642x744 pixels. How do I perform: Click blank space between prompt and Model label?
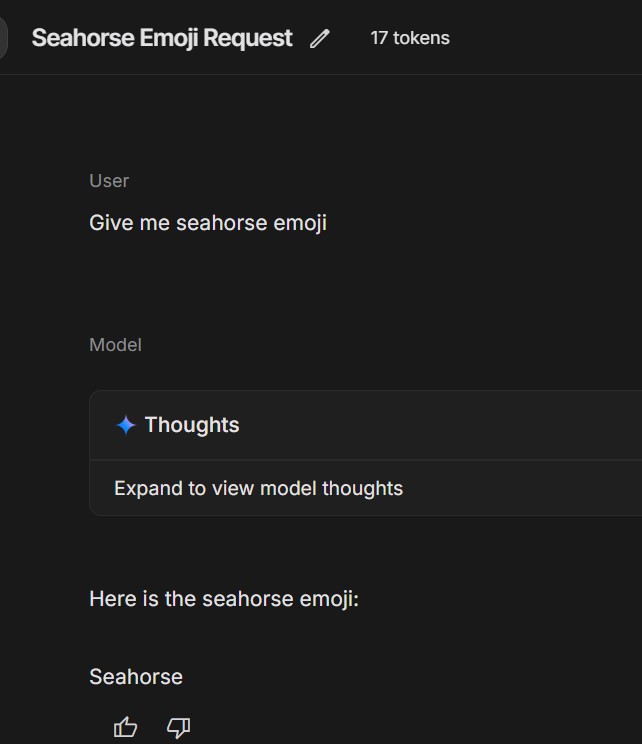pyautogui.click(x=300, y=285)
